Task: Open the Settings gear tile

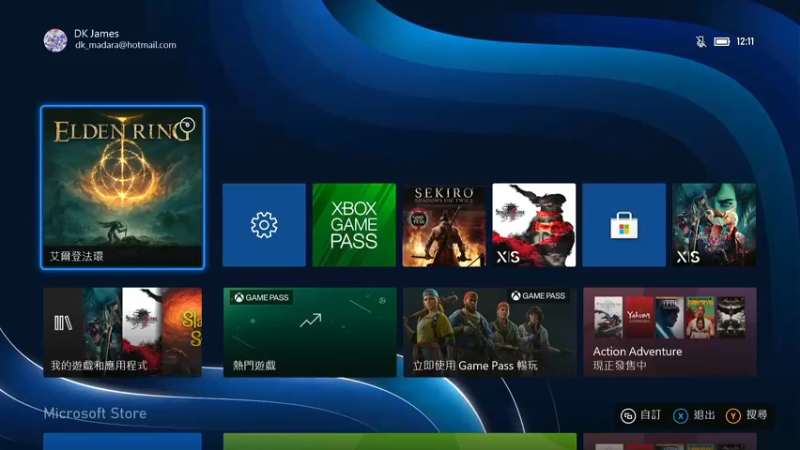Action: [x=264, y=225]
